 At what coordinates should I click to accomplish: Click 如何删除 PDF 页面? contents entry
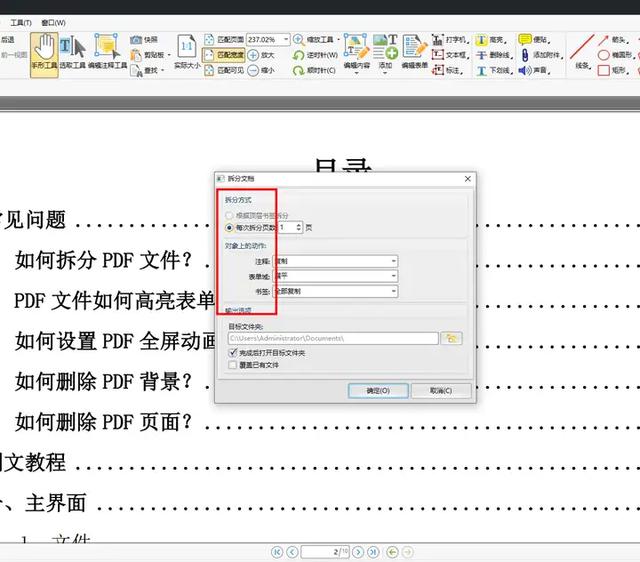[x=103, y=422]
